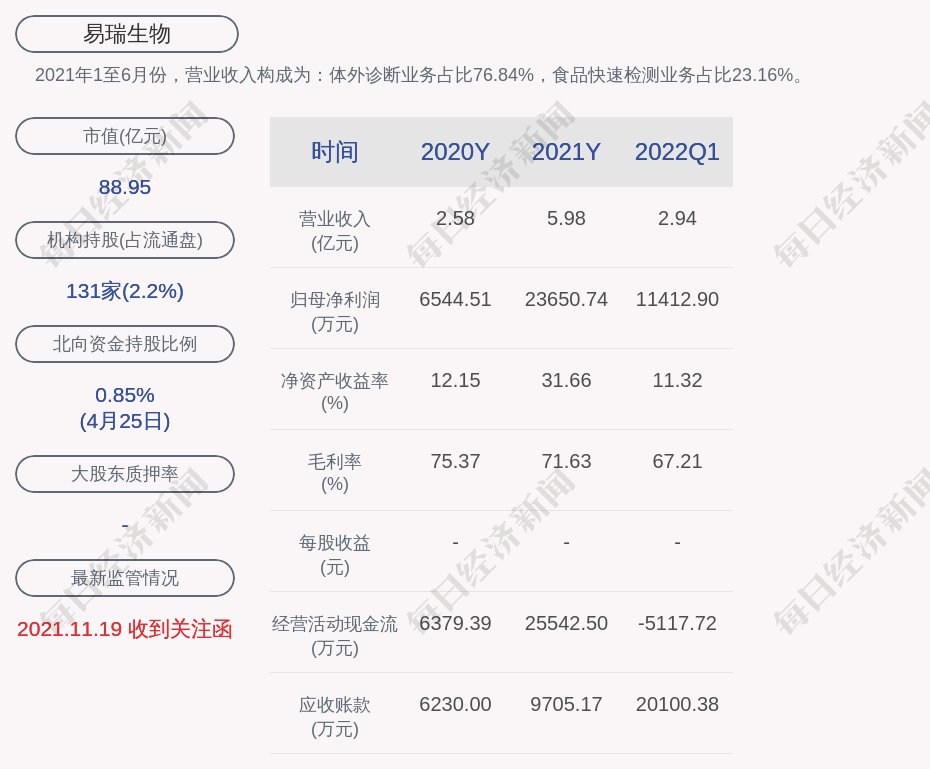Click the 大股东质押率 pill
The width and height of the screenshot is (930, 769).
point(125,474)
